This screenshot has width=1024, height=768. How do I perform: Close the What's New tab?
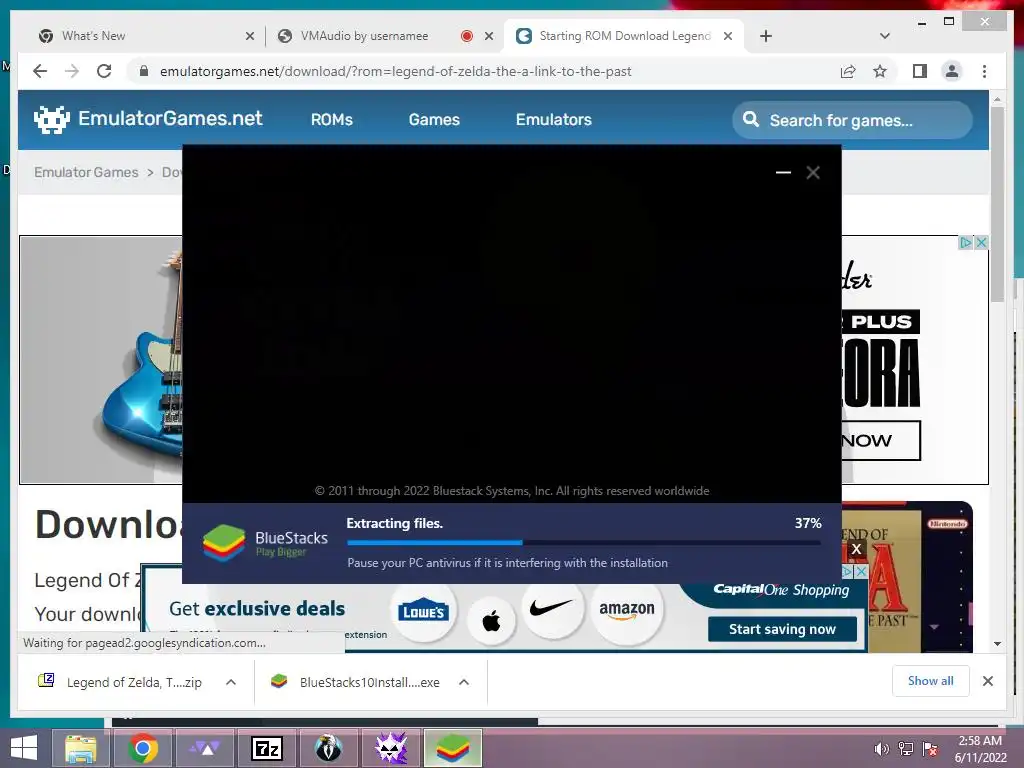pos(249,36)
